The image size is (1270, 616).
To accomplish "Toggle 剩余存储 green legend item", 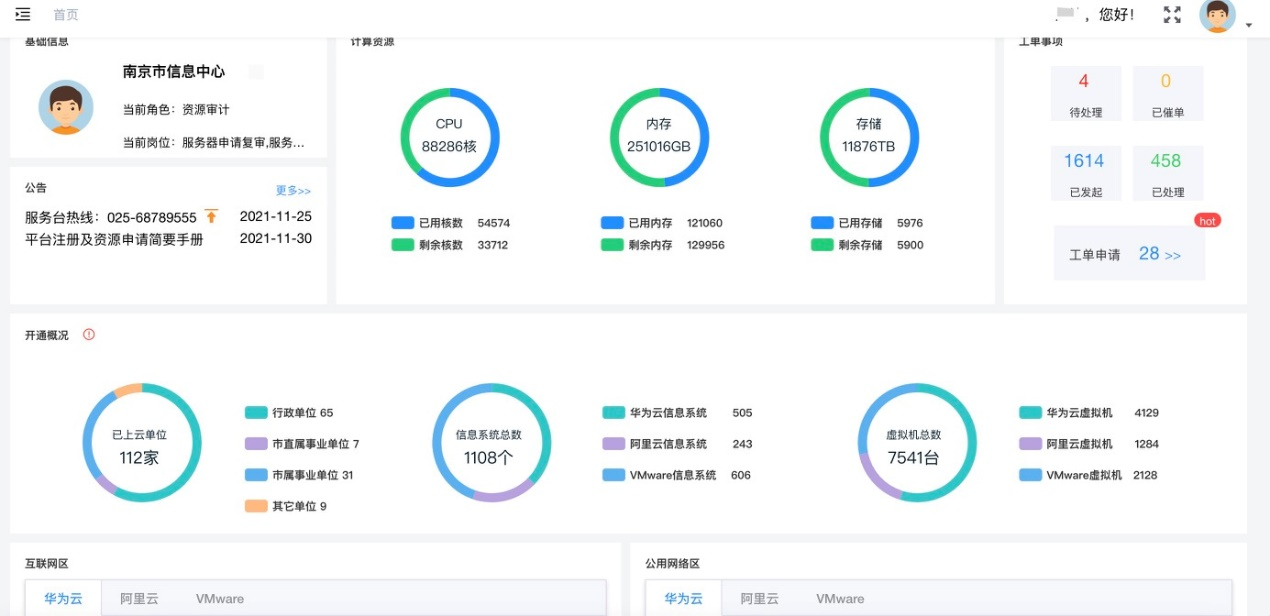I will tap(822, 245).
